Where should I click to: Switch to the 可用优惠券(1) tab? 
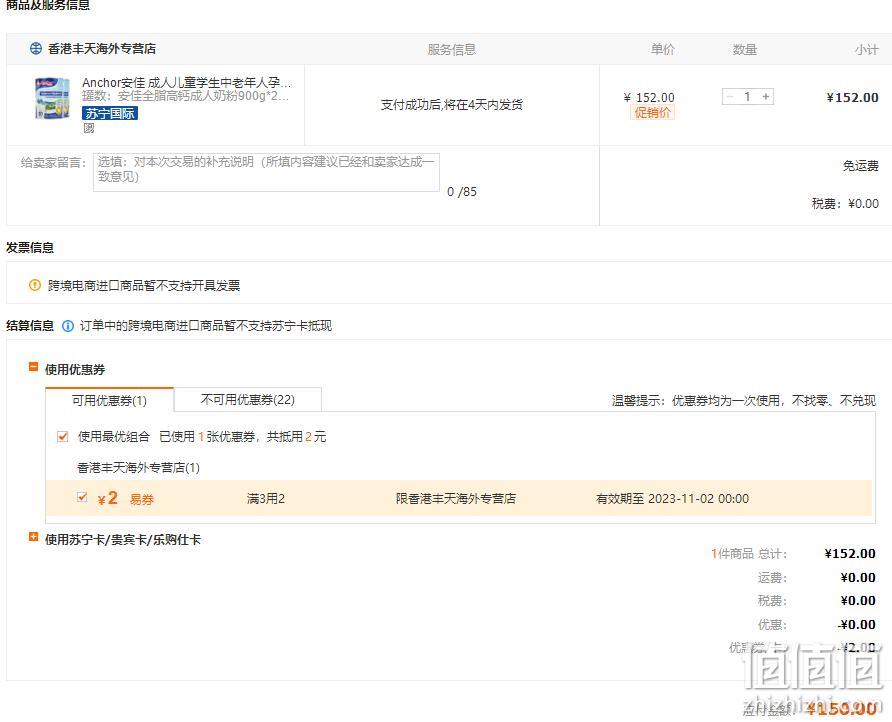click(x=109, y=400)
